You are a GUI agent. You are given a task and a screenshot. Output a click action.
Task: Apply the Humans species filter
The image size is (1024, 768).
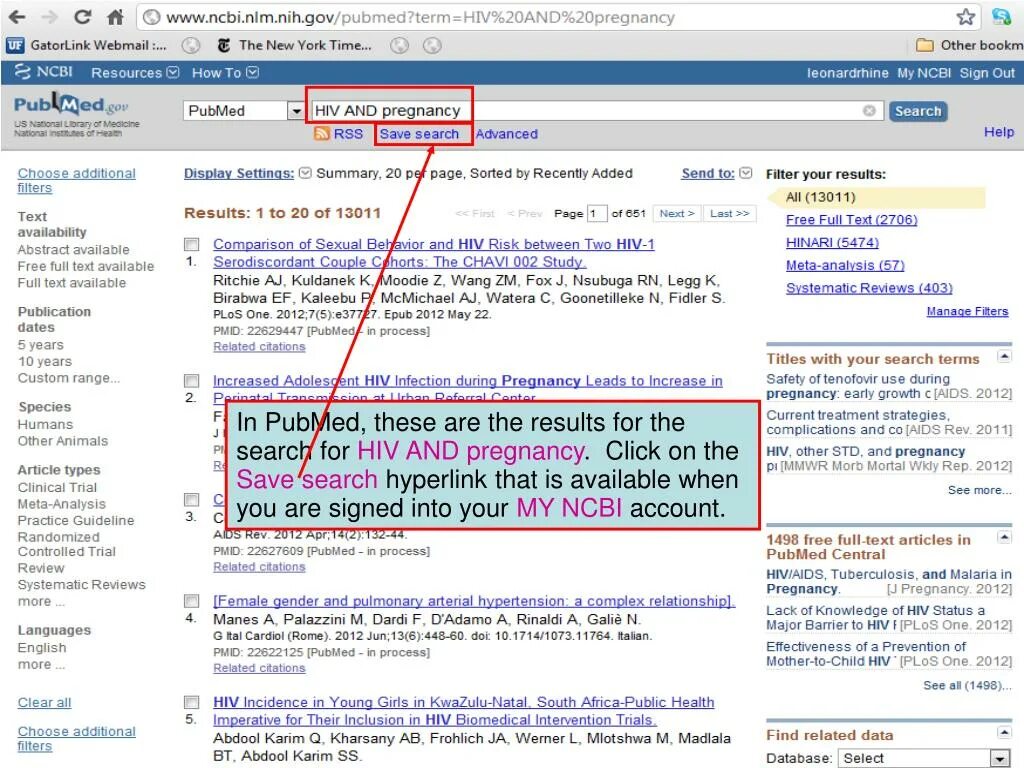(x=45, y=424)
